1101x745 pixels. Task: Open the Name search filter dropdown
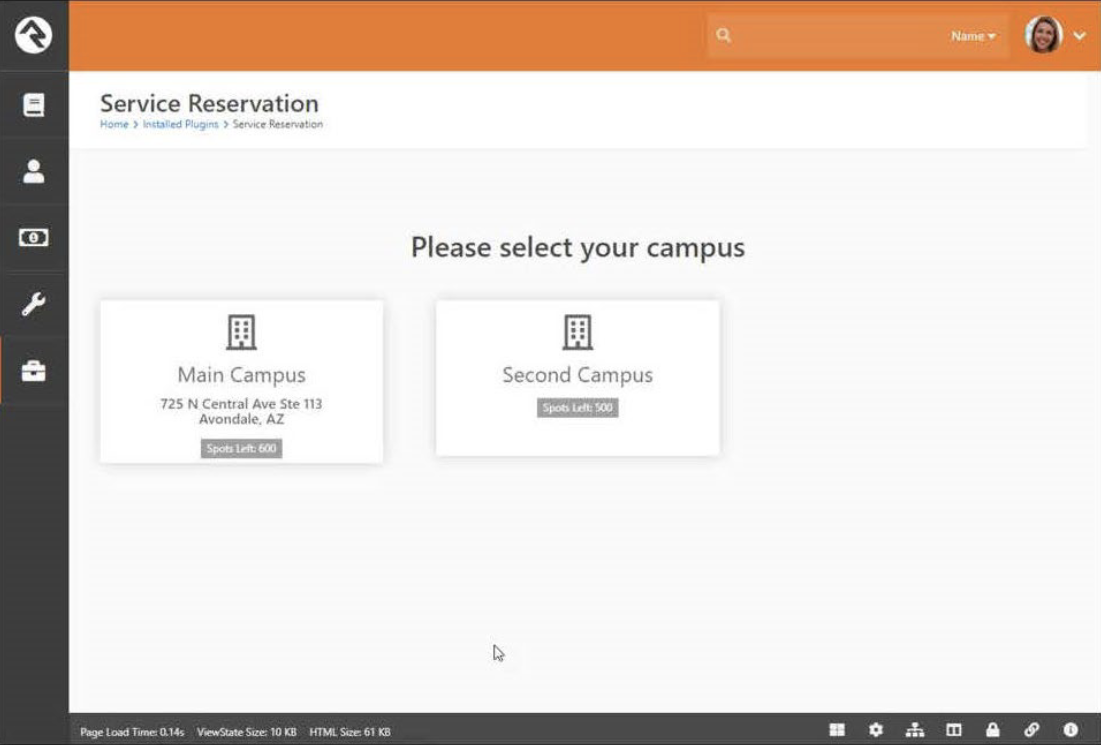click(x=972, y=36)
